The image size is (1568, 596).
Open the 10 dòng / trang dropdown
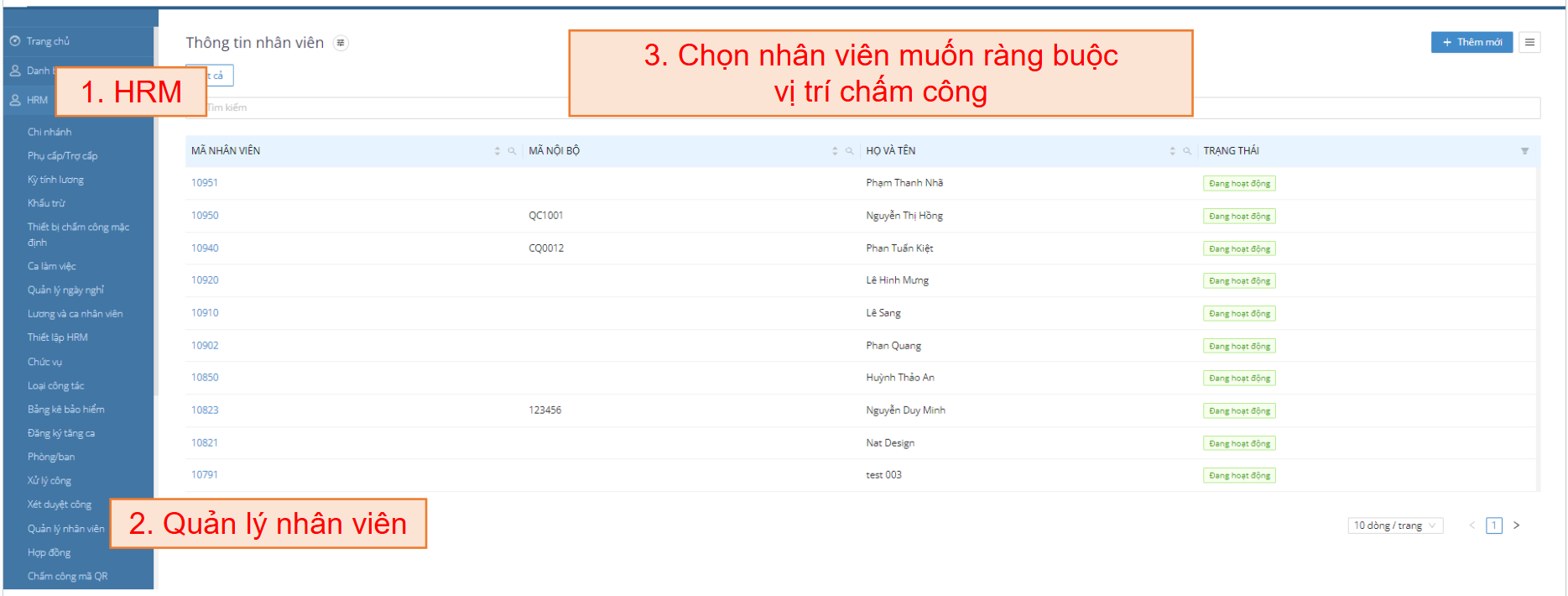1394,525
